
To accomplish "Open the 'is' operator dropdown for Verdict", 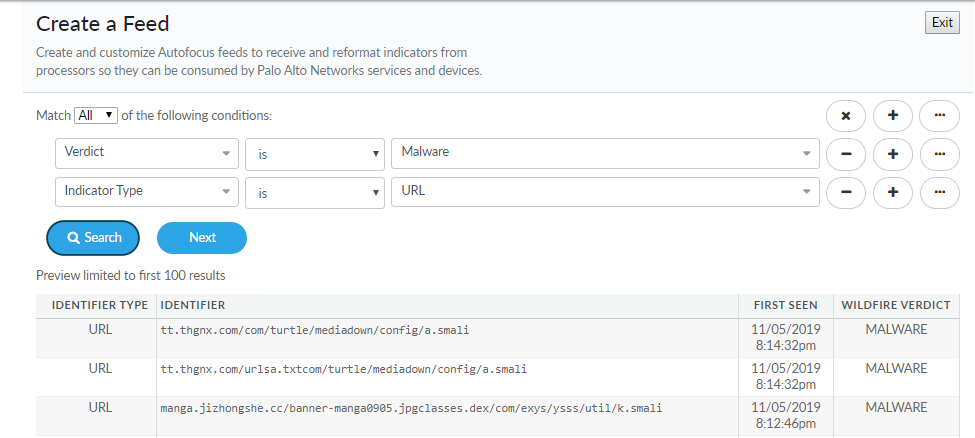I will (x=315, y=154).
